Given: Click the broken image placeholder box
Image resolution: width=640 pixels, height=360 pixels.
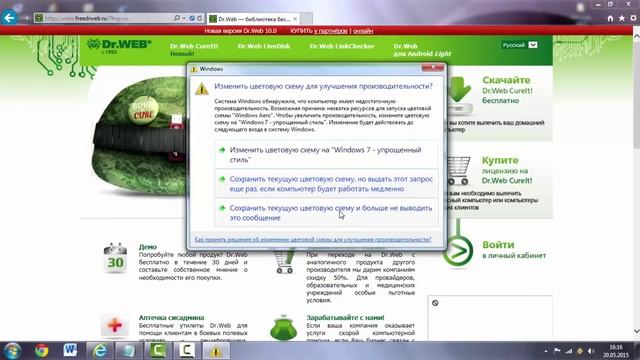Looking at the screenshot, I should tap(490, 318).
